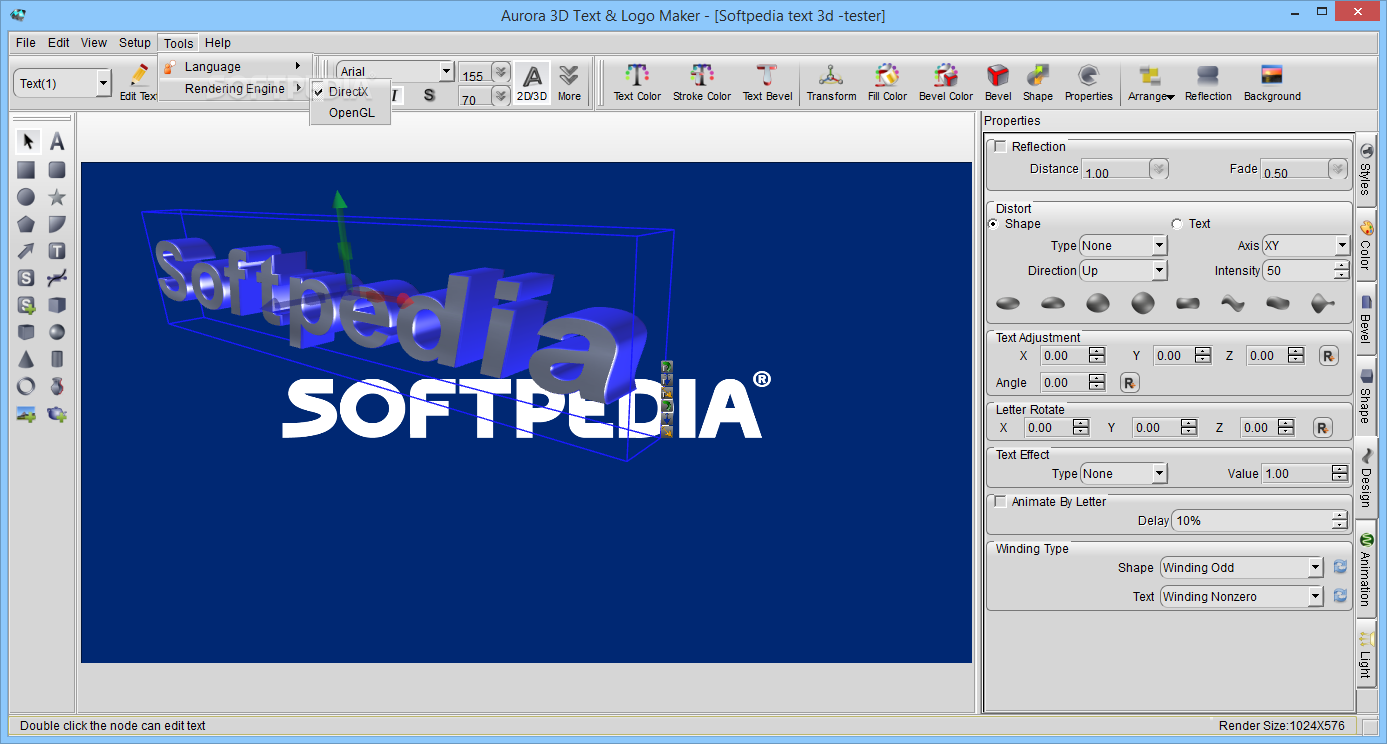Select DirectX rendering engine
Viewport: 1387px width, 744px height.
(350, 91)
